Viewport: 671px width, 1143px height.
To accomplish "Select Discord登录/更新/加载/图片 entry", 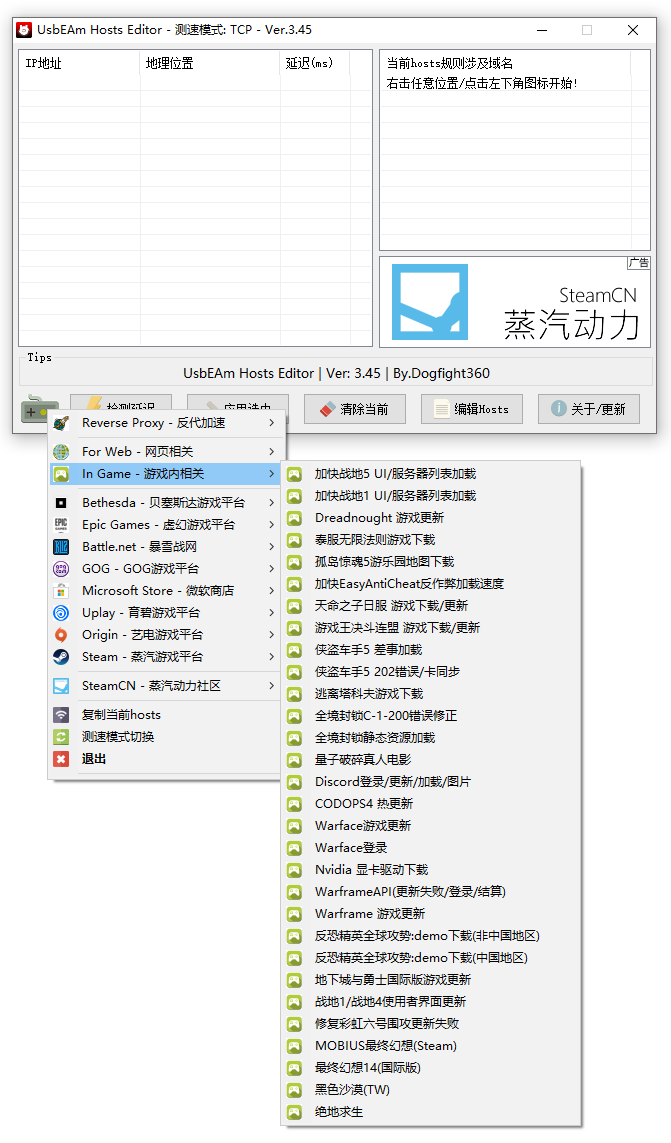I will pos(392,782).
